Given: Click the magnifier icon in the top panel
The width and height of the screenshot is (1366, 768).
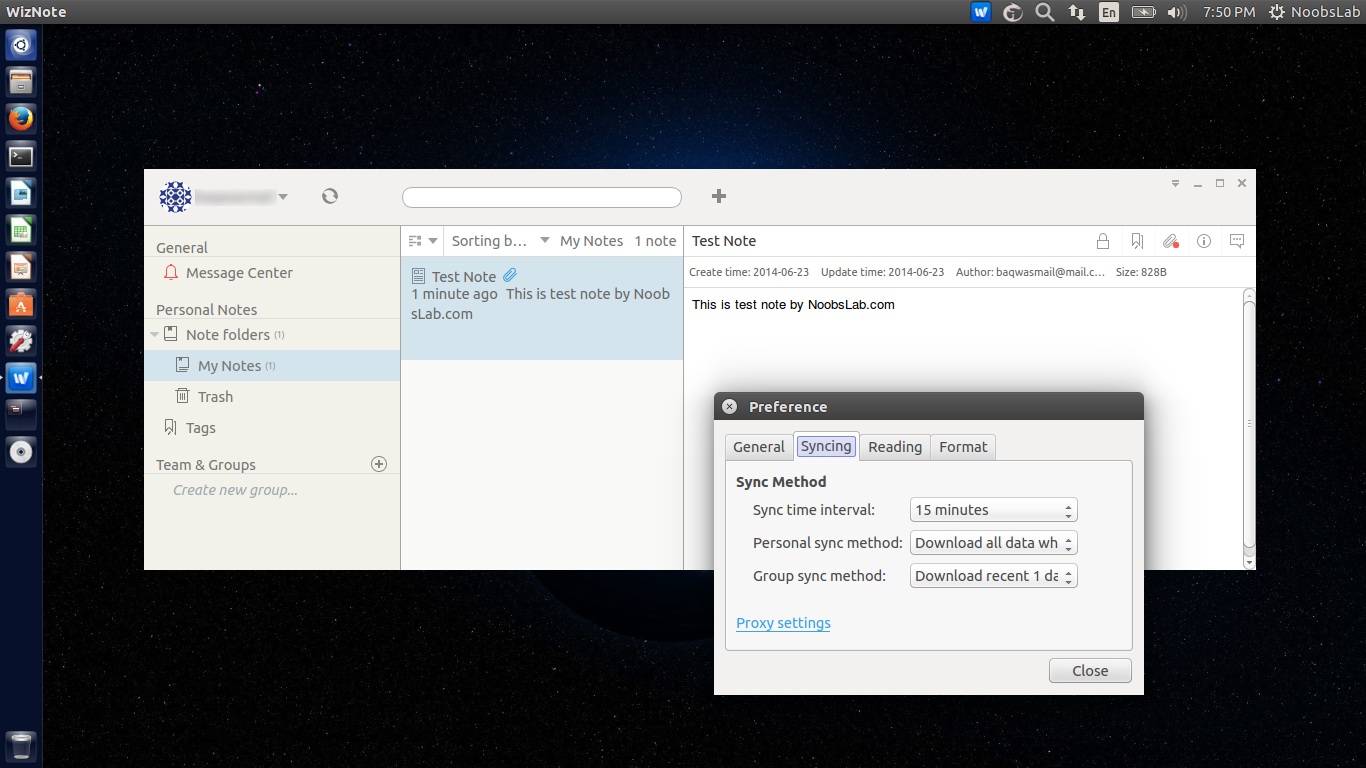Looking at the screenshot, I should click(1044, 12).
